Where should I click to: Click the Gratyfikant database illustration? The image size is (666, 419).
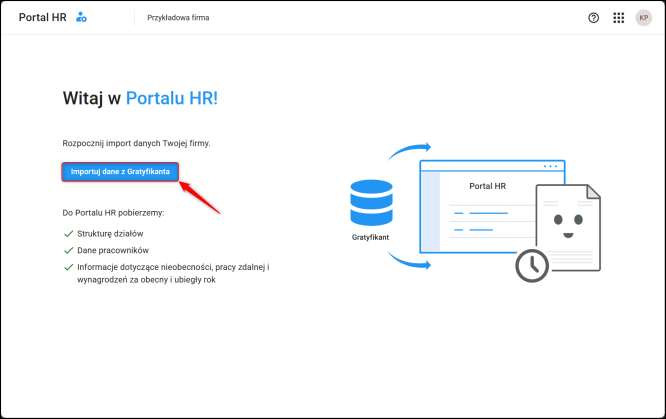(371, 202)
